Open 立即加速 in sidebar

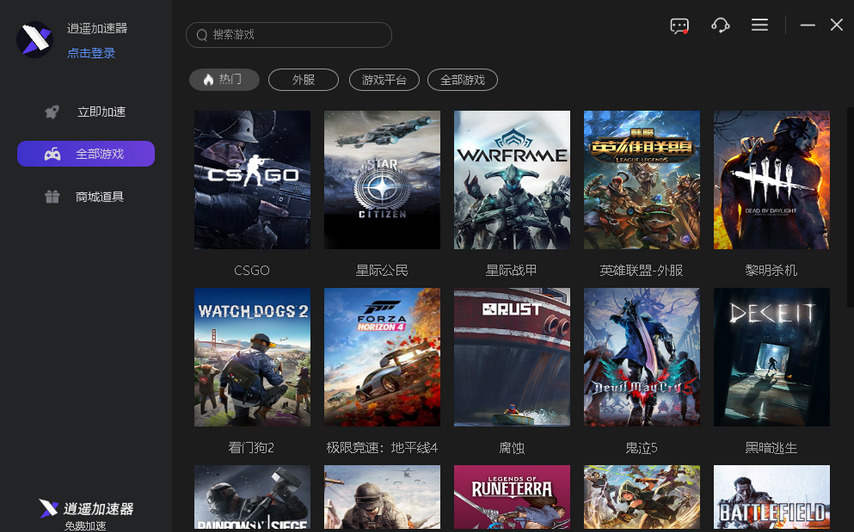[x=86, y=112]
